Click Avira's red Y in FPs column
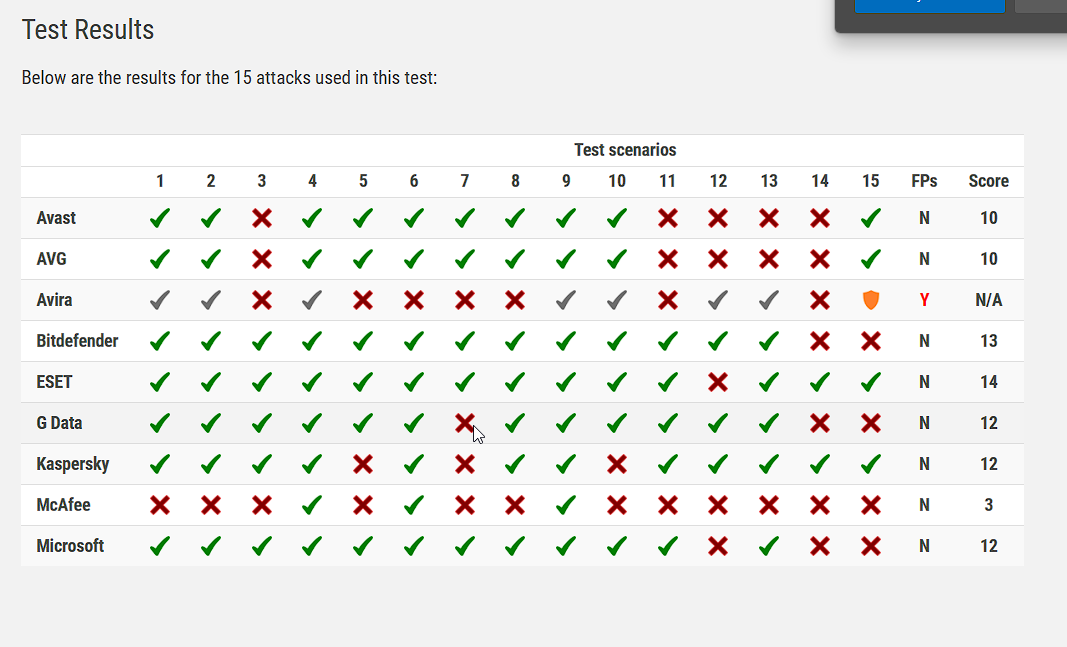The image size is (1067, 647). (x=924, y=300)
